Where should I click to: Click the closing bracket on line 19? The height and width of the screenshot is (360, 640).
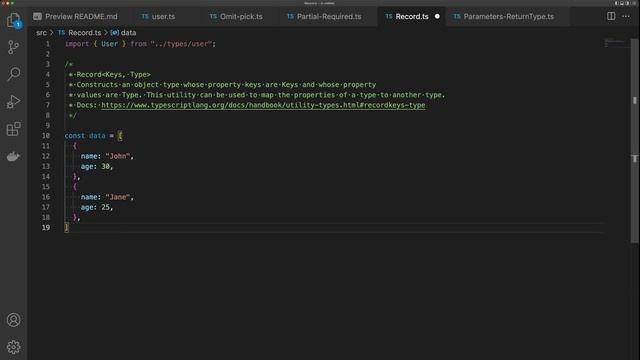click(67, 227)
